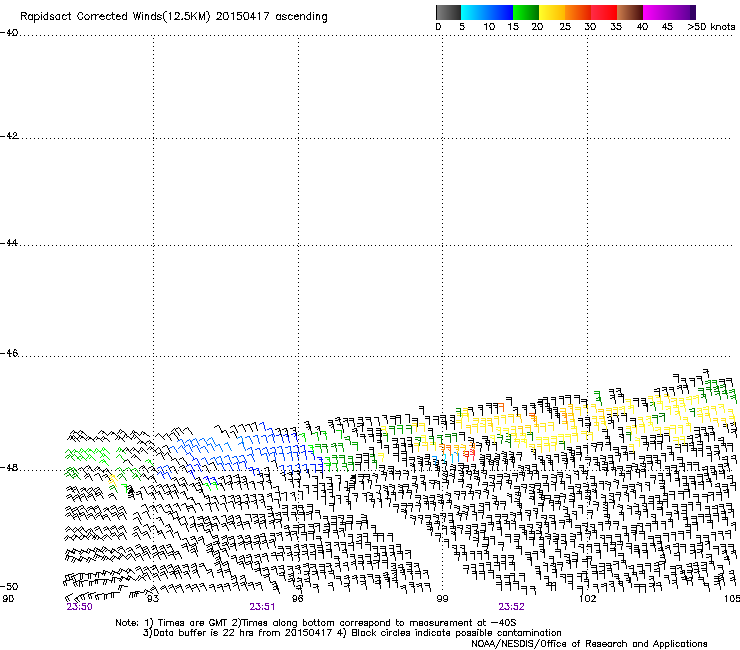The height and width of the screenshot is (650, 740).
Task: Click the '>50 knots' legend label
Action: (711, 27)
